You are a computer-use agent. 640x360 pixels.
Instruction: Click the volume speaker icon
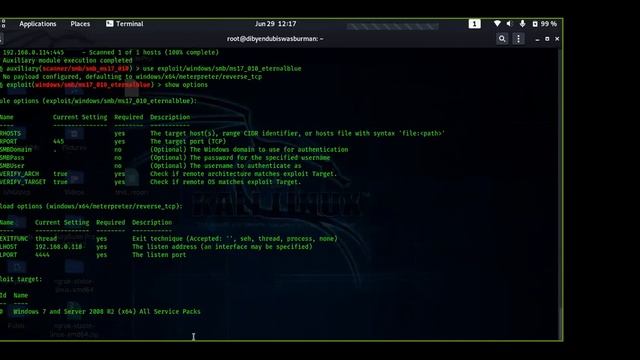pos(509,24)
